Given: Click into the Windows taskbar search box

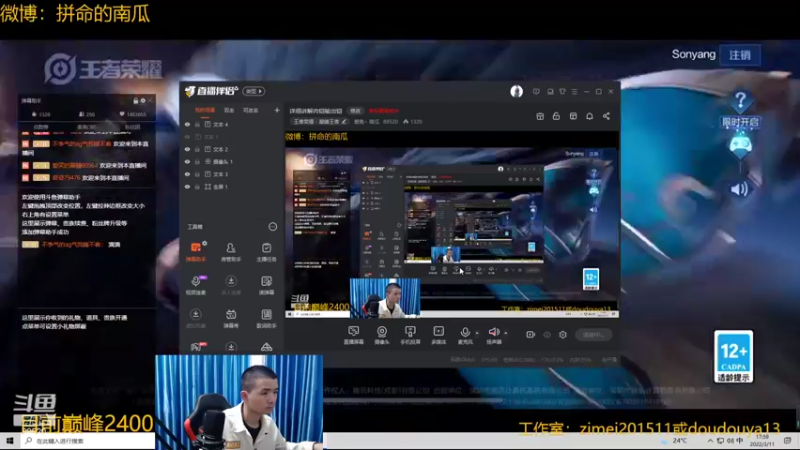Looking at the screenshot, I should pos(88,440).
